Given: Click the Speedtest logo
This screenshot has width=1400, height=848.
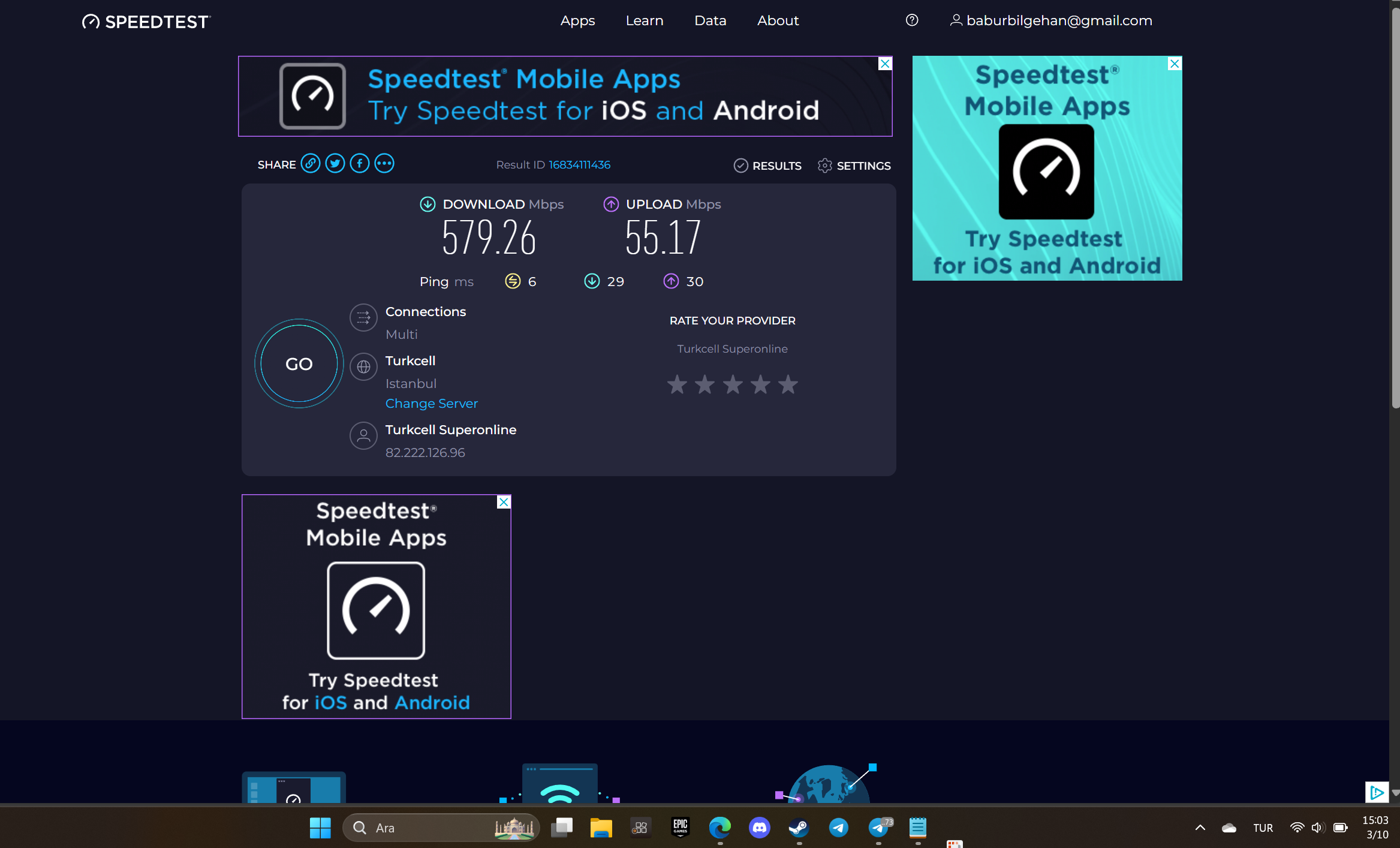Looking at the screenshot, I should (x=146, y=22).
